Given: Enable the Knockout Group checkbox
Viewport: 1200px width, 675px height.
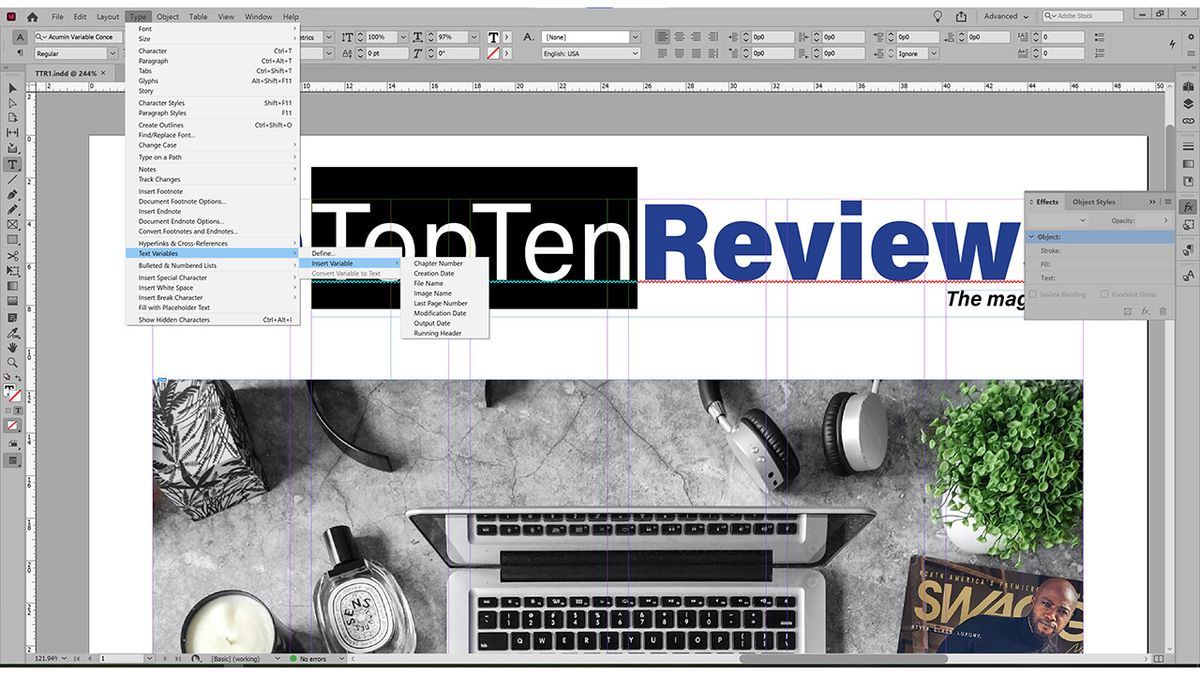Looking at the screenshot, I should point(1105,295).
